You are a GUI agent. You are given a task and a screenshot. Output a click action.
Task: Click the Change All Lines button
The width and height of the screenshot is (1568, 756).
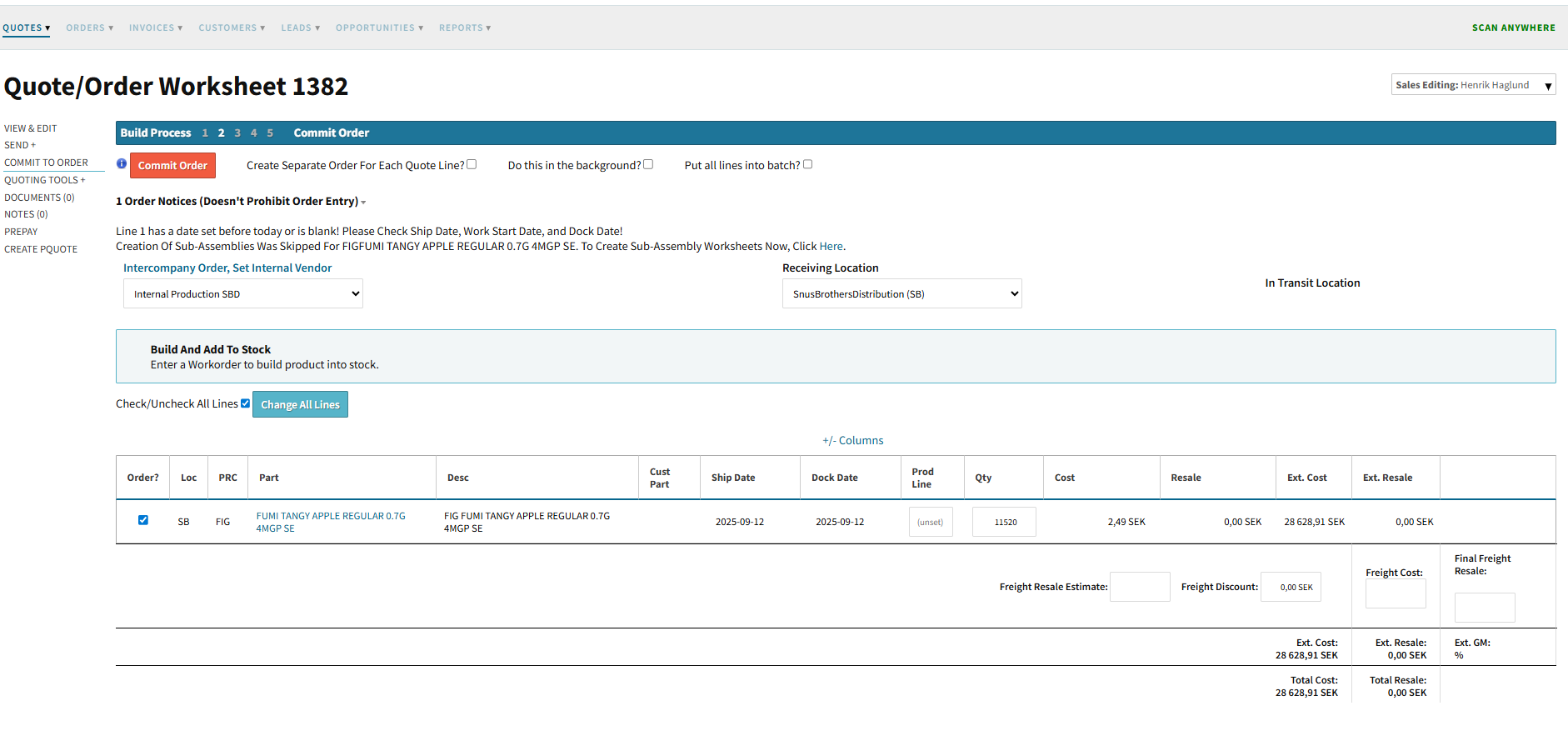pyautogui.click(x=300, y=405)
